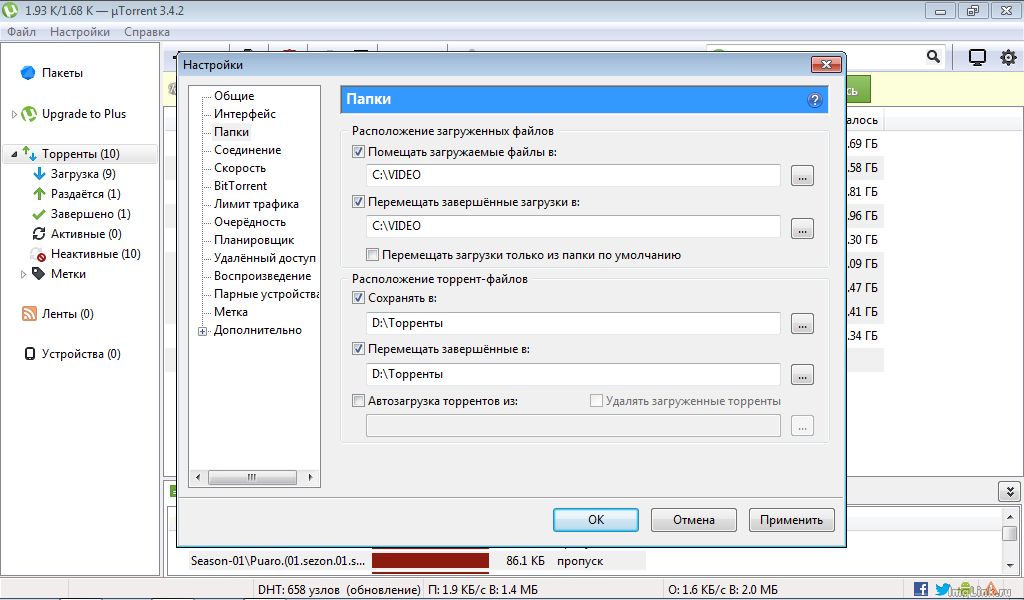This screenshot has width=1024, height=600.
Task: Click the Сохранять в D:\Торренты path field
Action: click(x=573, y=323)
